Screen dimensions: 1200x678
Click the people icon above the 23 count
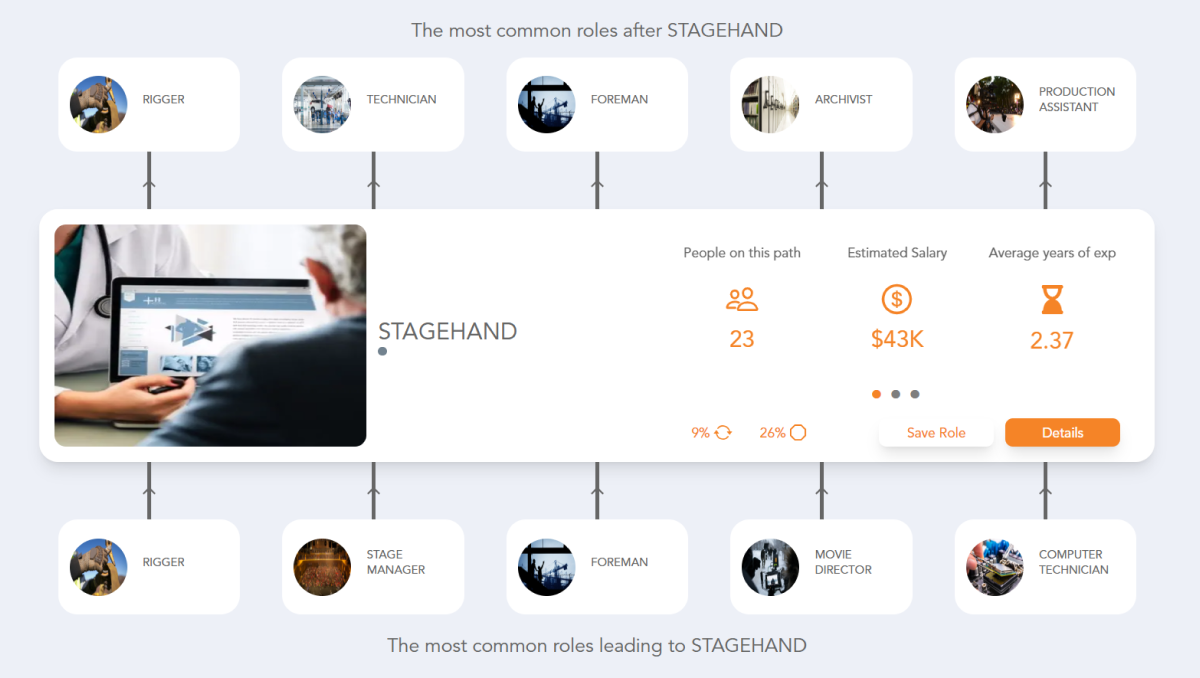pos(741,299)
